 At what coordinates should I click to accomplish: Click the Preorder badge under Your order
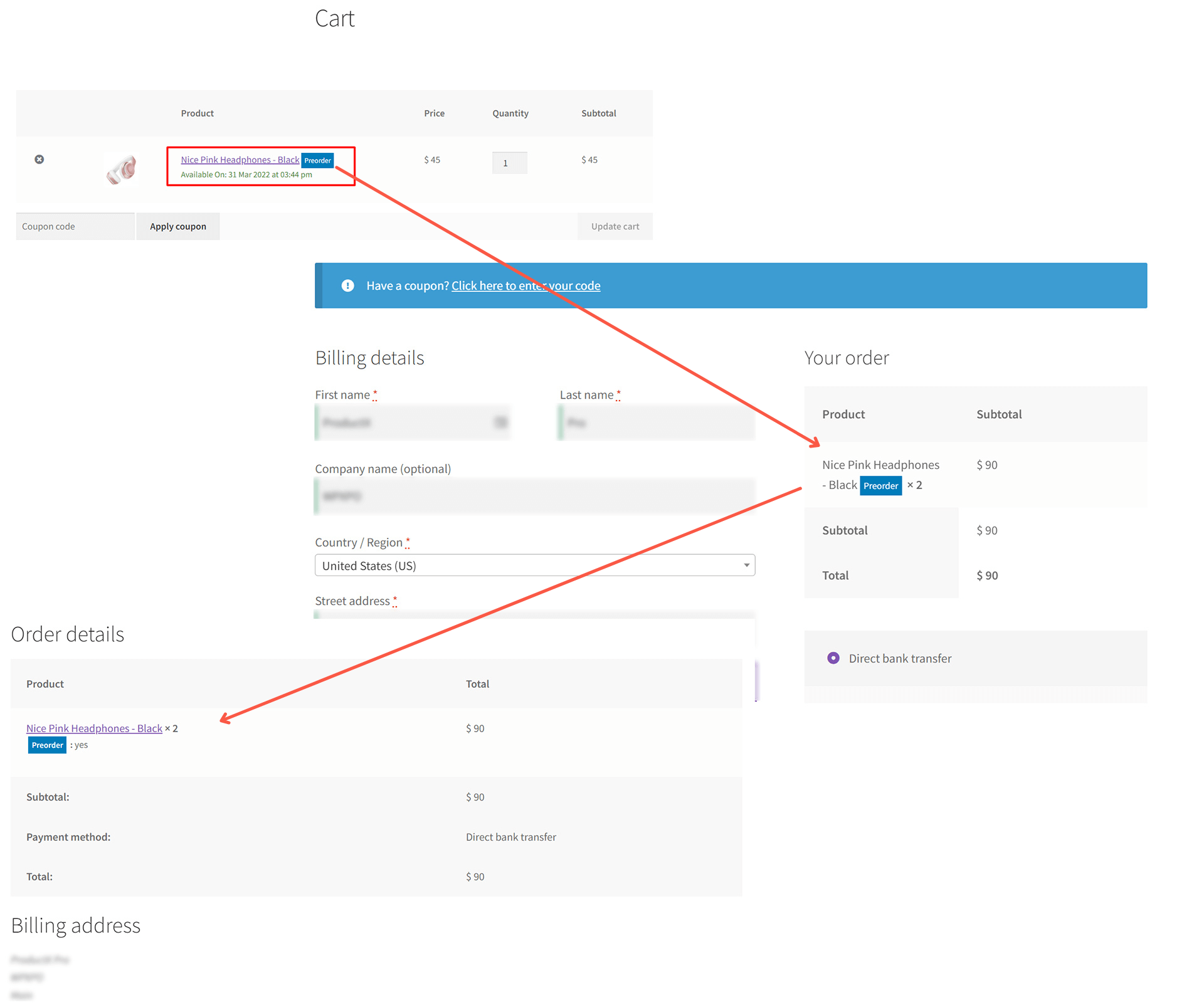tap(880, 485)
